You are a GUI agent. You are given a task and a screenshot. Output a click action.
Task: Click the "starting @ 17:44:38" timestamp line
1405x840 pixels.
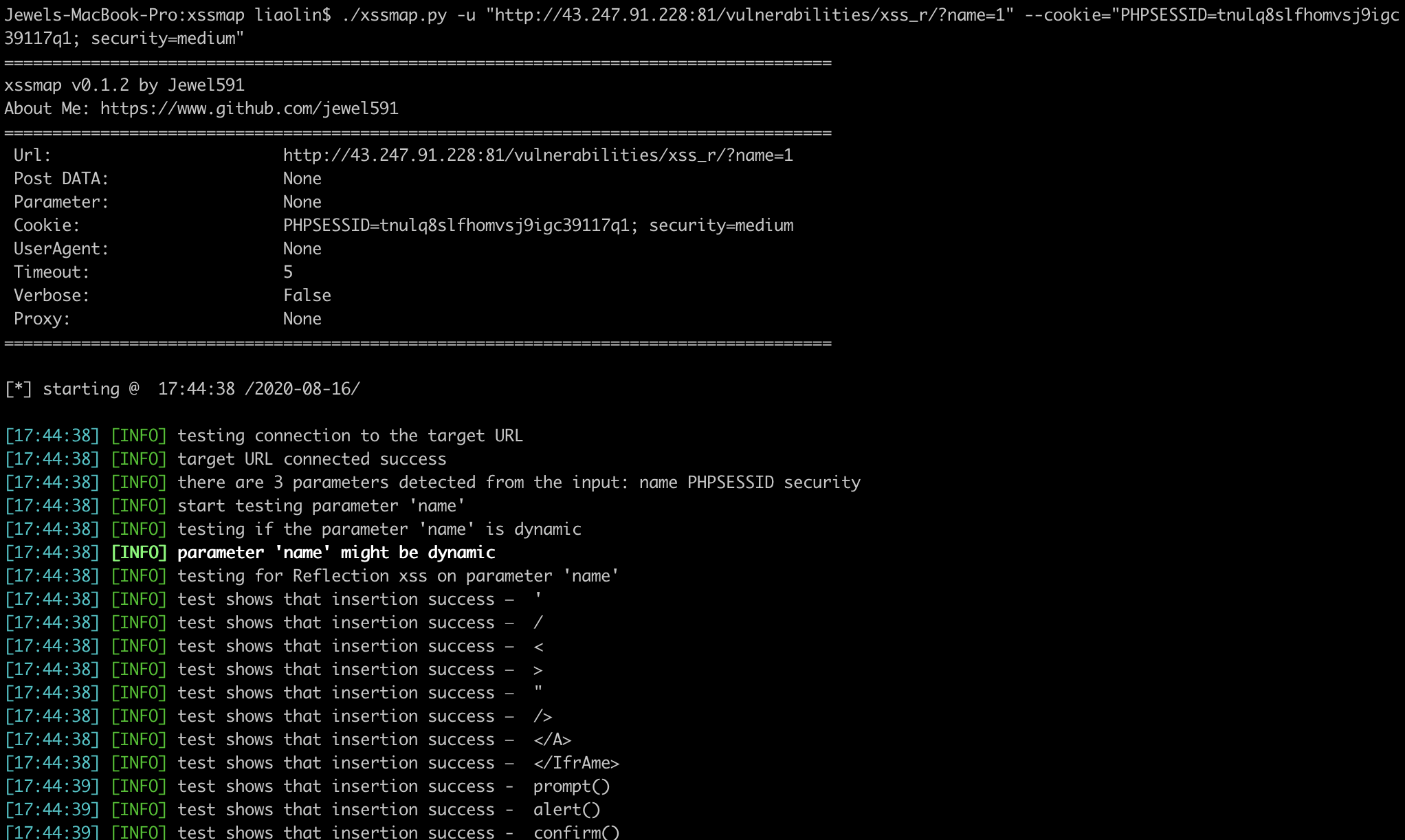tap(182, 389)
